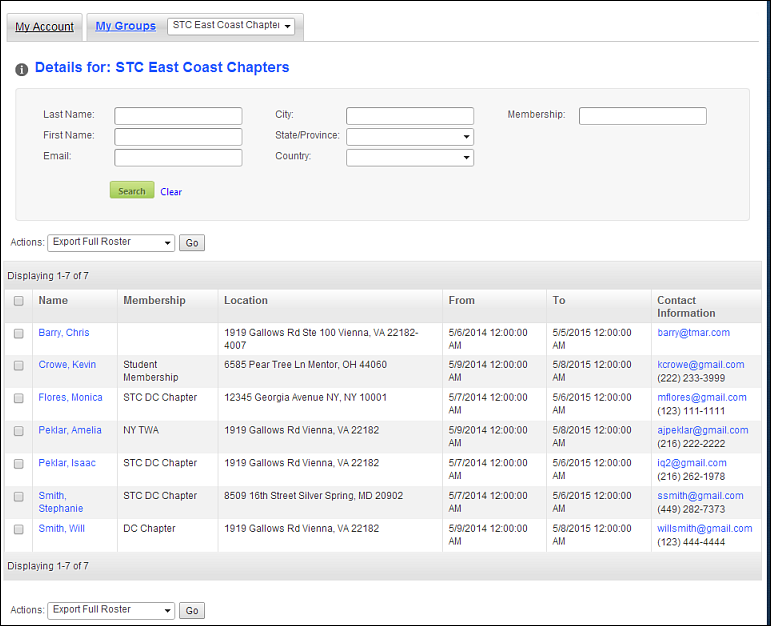The image size is (771, 626).
Task: Click the Details for: STC East Coast Chapters heading
Action: [162, 67]
